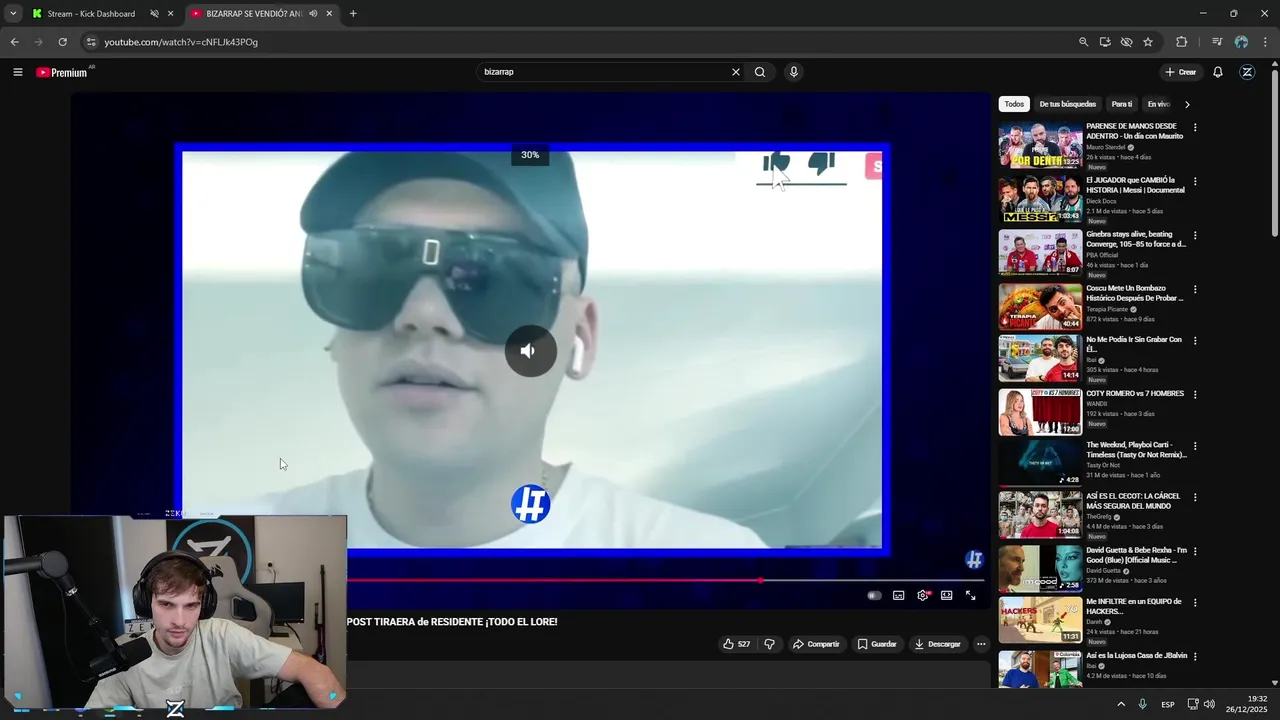Open more options for Mauro Stendel video

click(x=1195, y=128)
